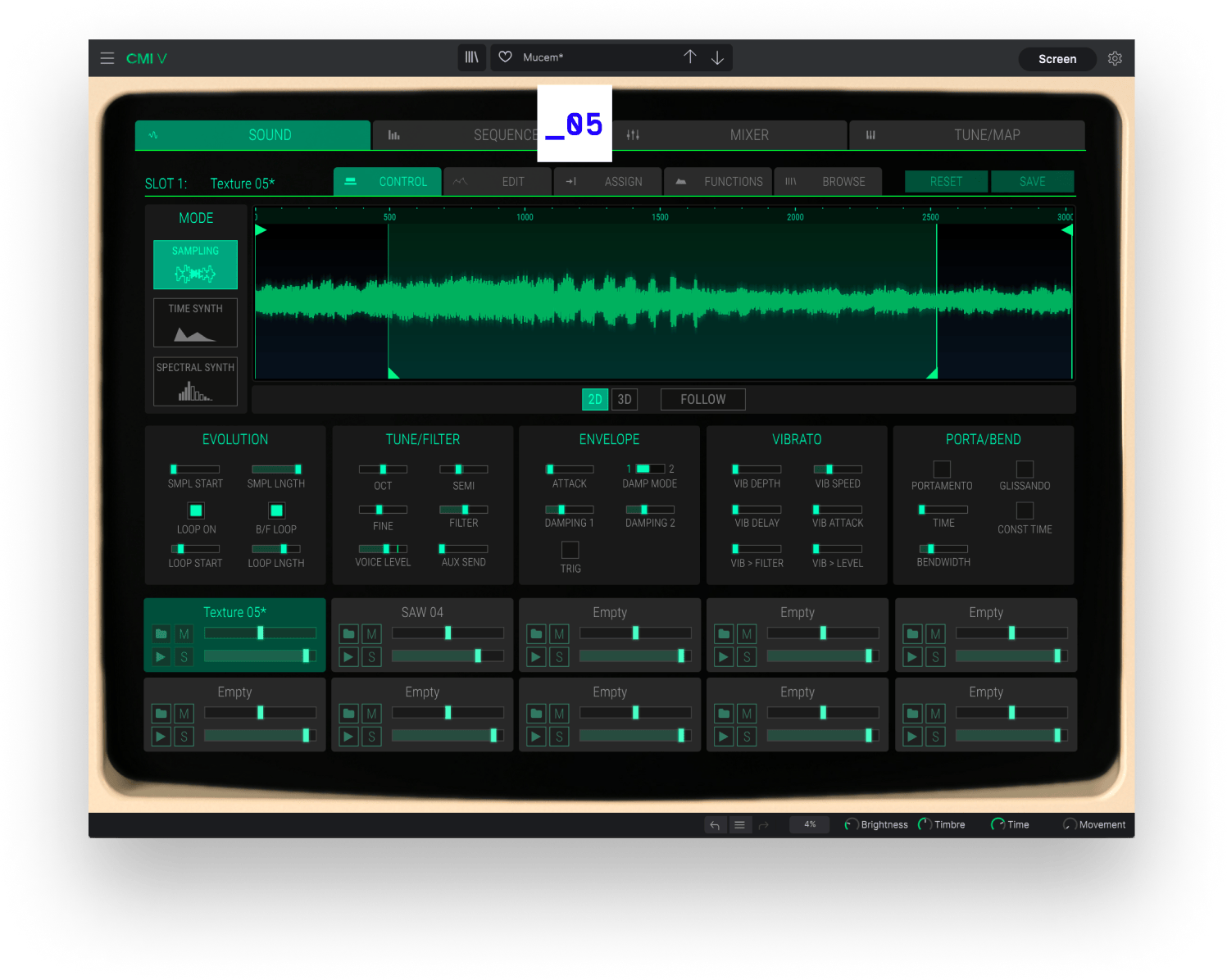The image size is (1227, 980).
Task: Open the ASSIGN sub-tab
Action: (x=607, y=181)
